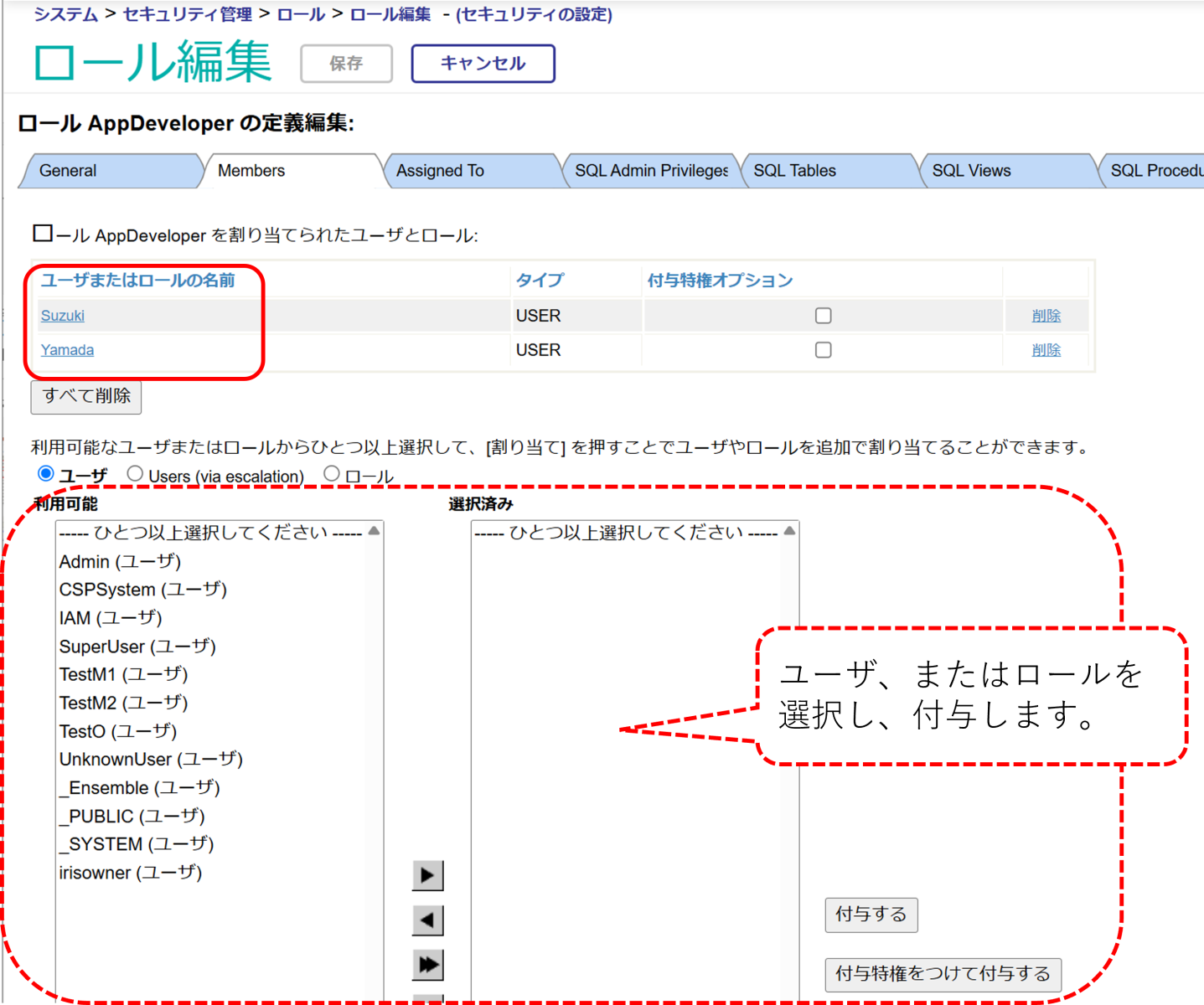Select the ロール radio button

click(x=332, y=474)
